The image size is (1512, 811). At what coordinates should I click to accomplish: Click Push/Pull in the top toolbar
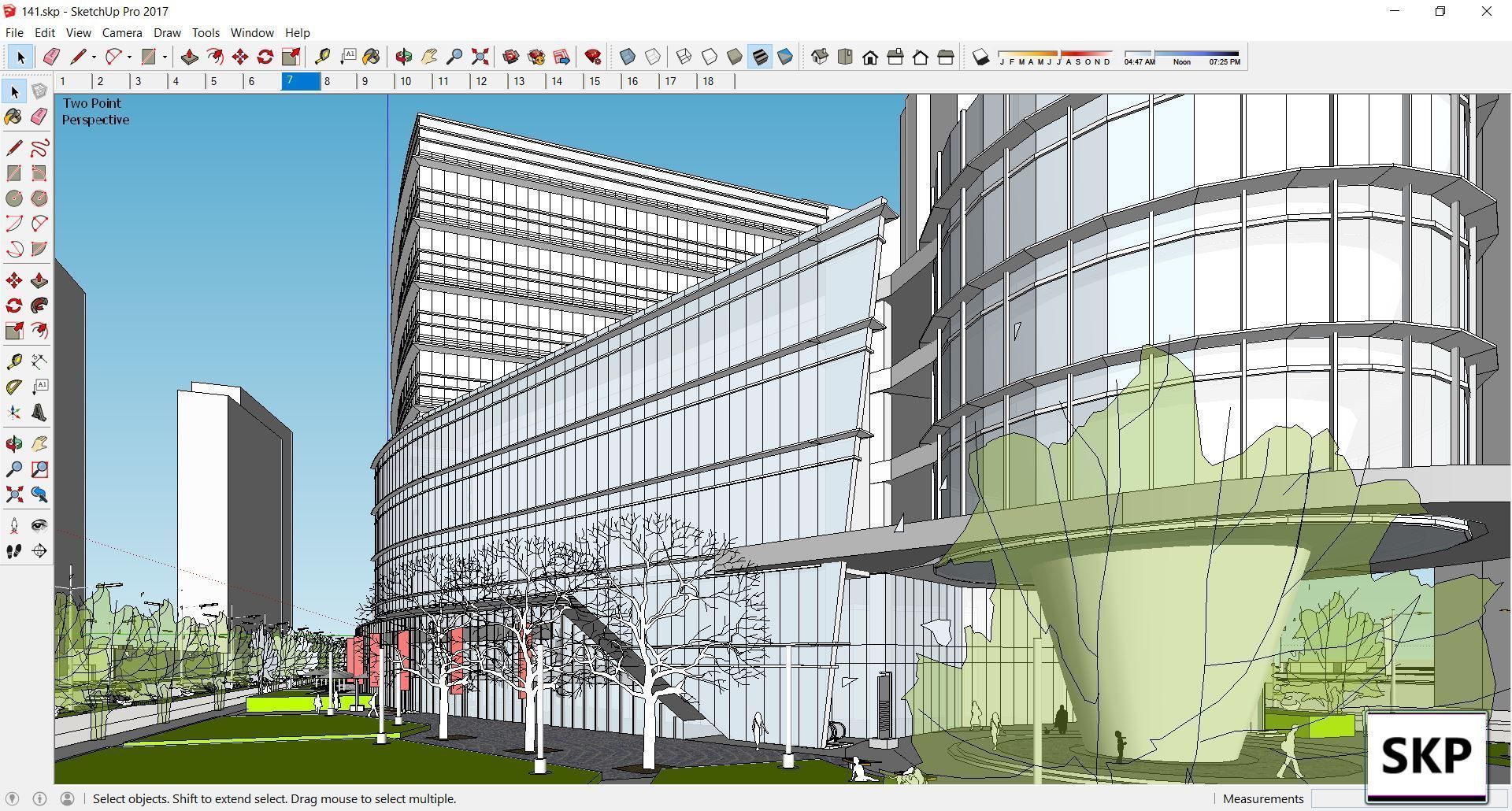click(189, 57)
